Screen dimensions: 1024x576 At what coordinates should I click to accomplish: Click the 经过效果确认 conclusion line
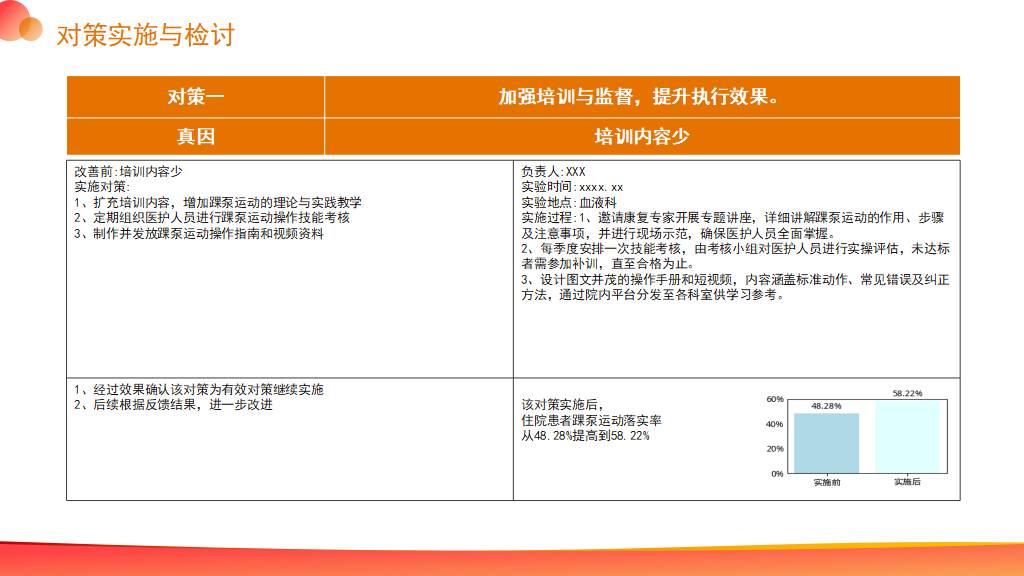pyautogui.click(x=199, y=389)
